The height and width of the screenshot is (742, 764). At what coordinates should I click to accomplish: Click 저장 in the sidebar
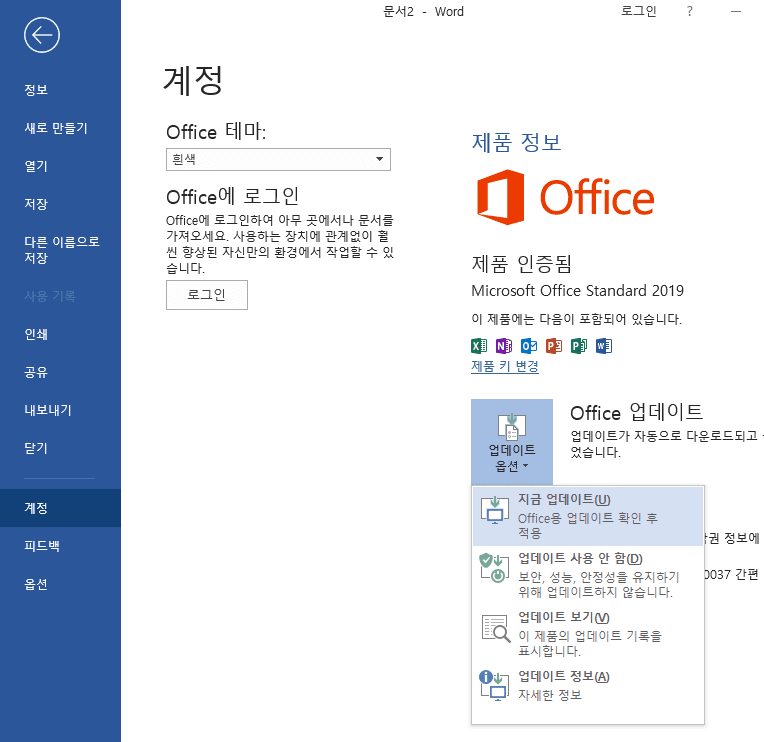[x=36, y=204]
